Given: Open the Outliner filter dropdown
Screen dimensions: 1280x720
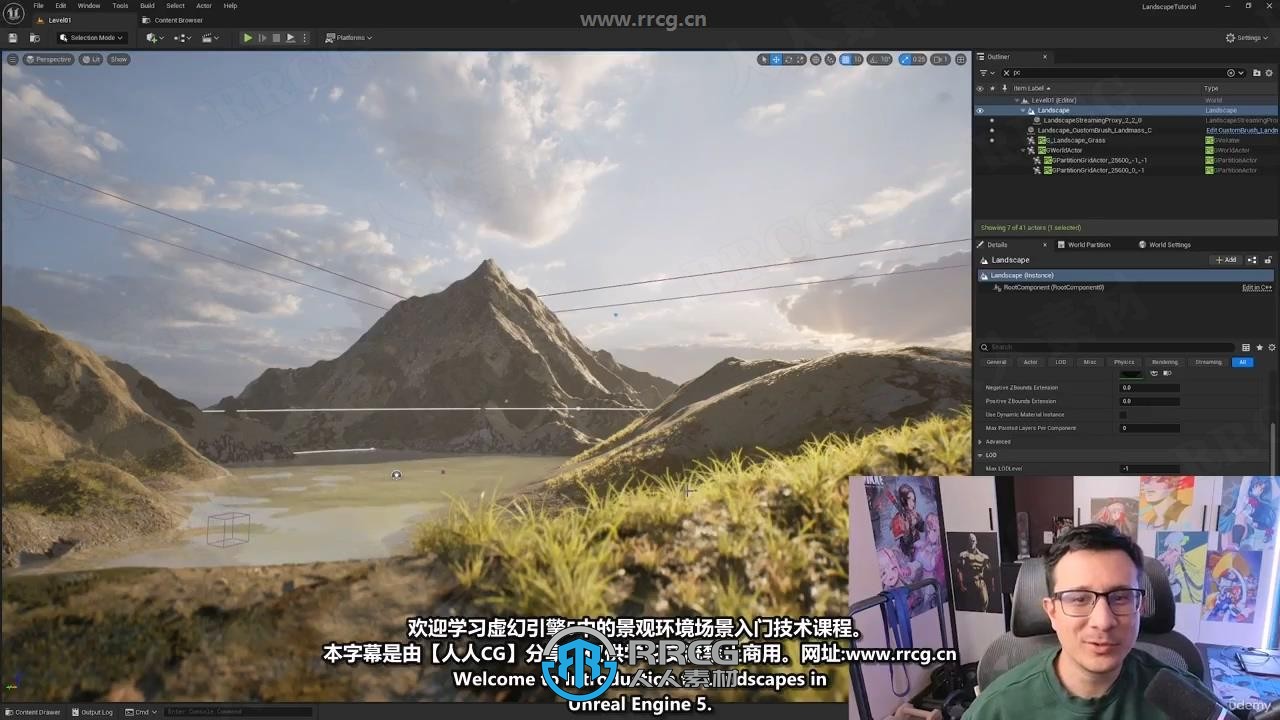Looking at the screenshot, I should tap(986, 73).
